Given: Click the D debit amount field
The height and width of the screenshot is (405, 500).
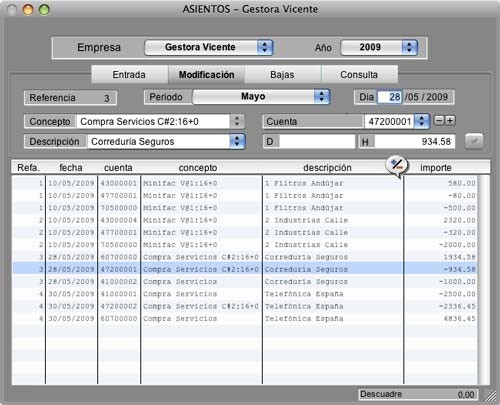Looking at the screenshot, I should pos(317,142).
